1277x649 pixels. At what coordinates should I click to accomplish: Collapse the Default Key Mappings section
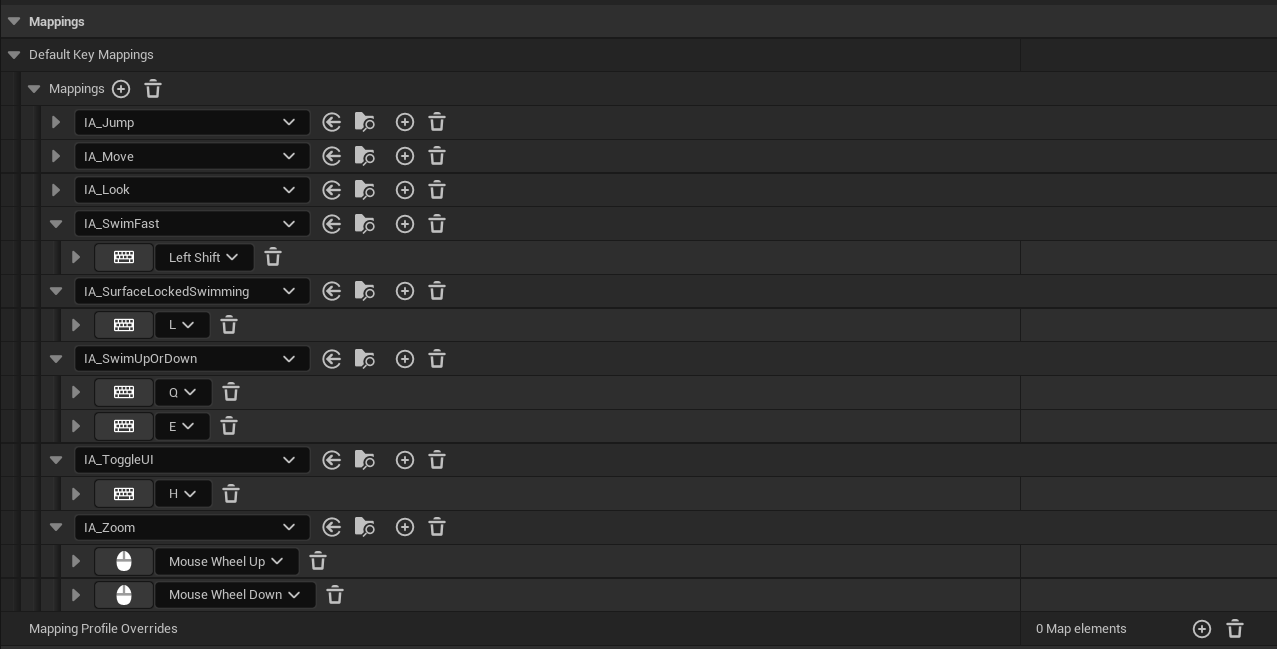[x=14, y=55]
